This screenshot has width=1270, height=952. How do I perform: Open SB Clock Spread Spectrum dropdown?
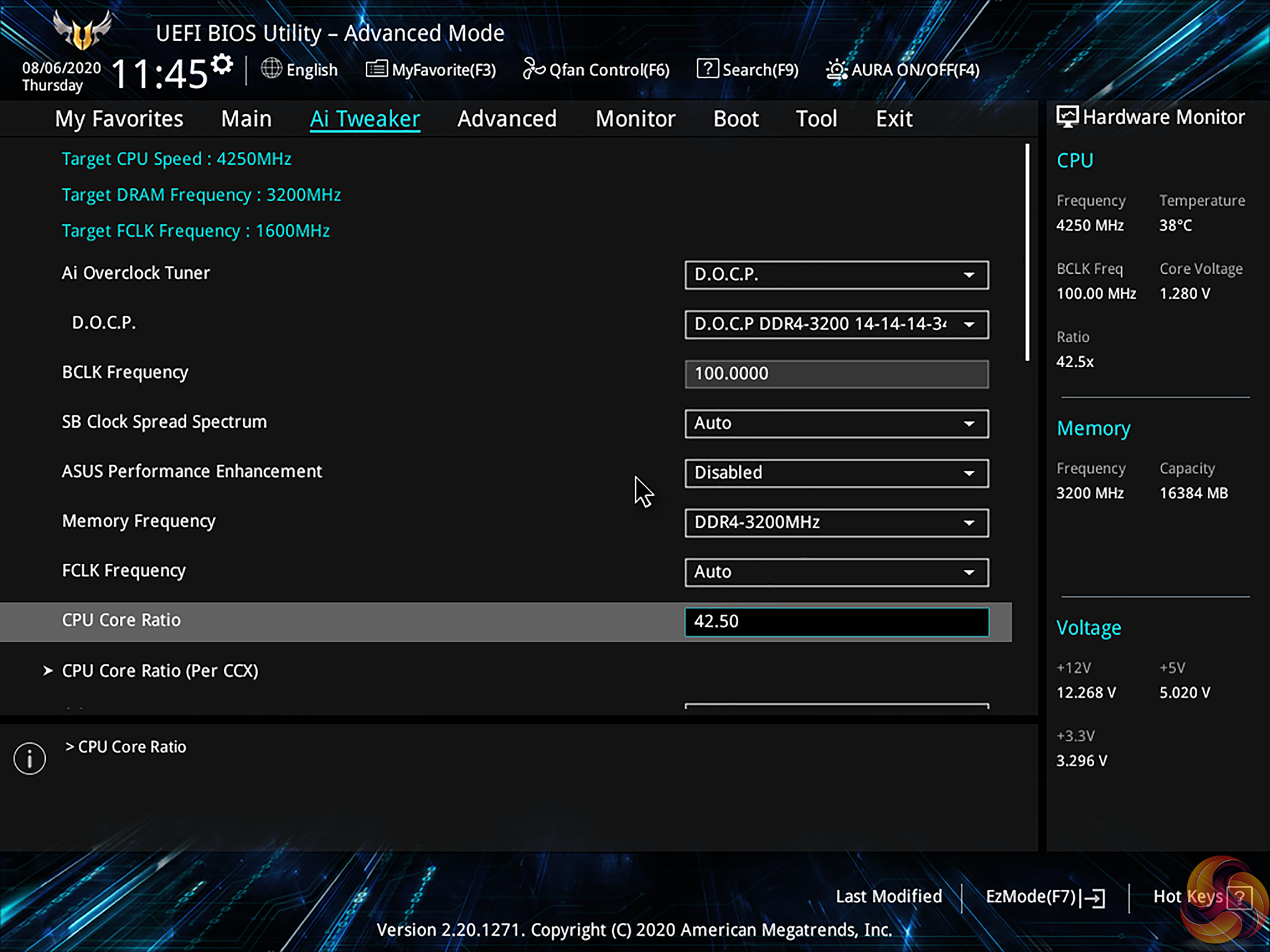coord(836,423)
